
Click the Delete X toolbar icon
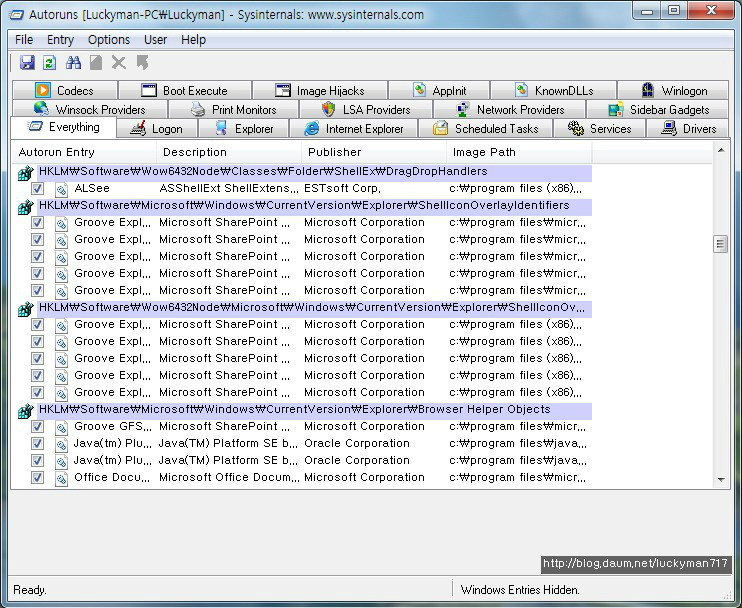119,62
